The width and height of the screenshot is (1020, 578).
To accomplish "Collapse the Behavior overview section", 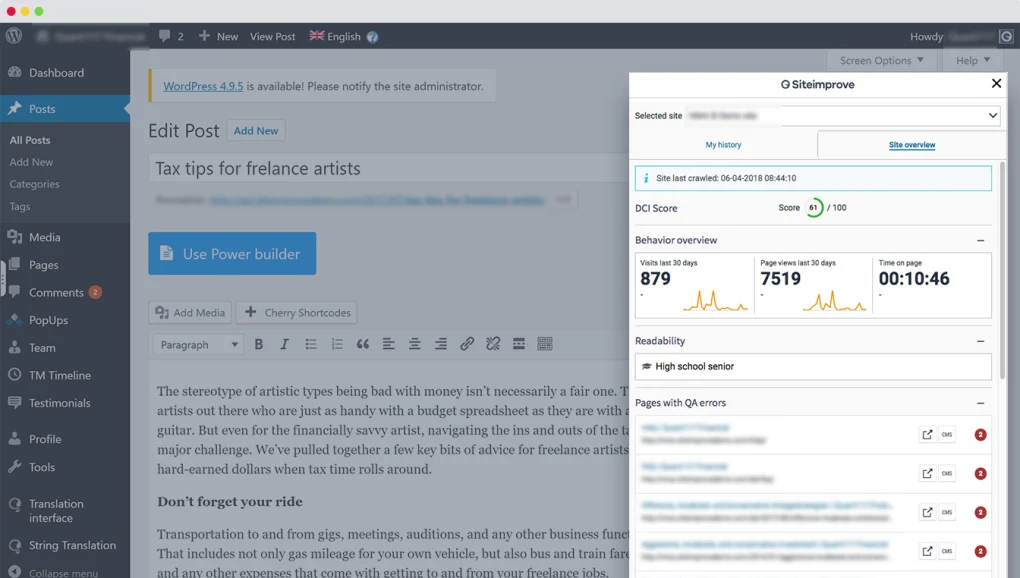I will click(980, 241).
